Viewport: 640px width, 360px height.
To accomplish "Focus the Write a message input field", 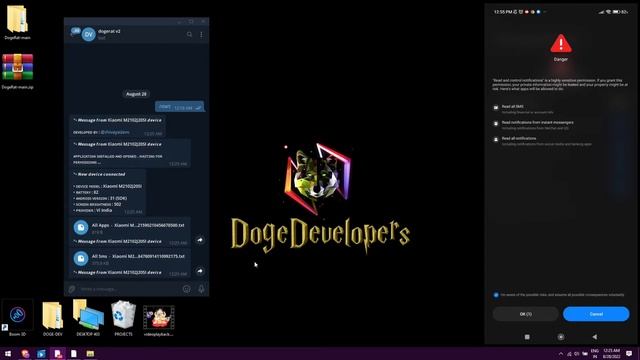I will 129,289.
